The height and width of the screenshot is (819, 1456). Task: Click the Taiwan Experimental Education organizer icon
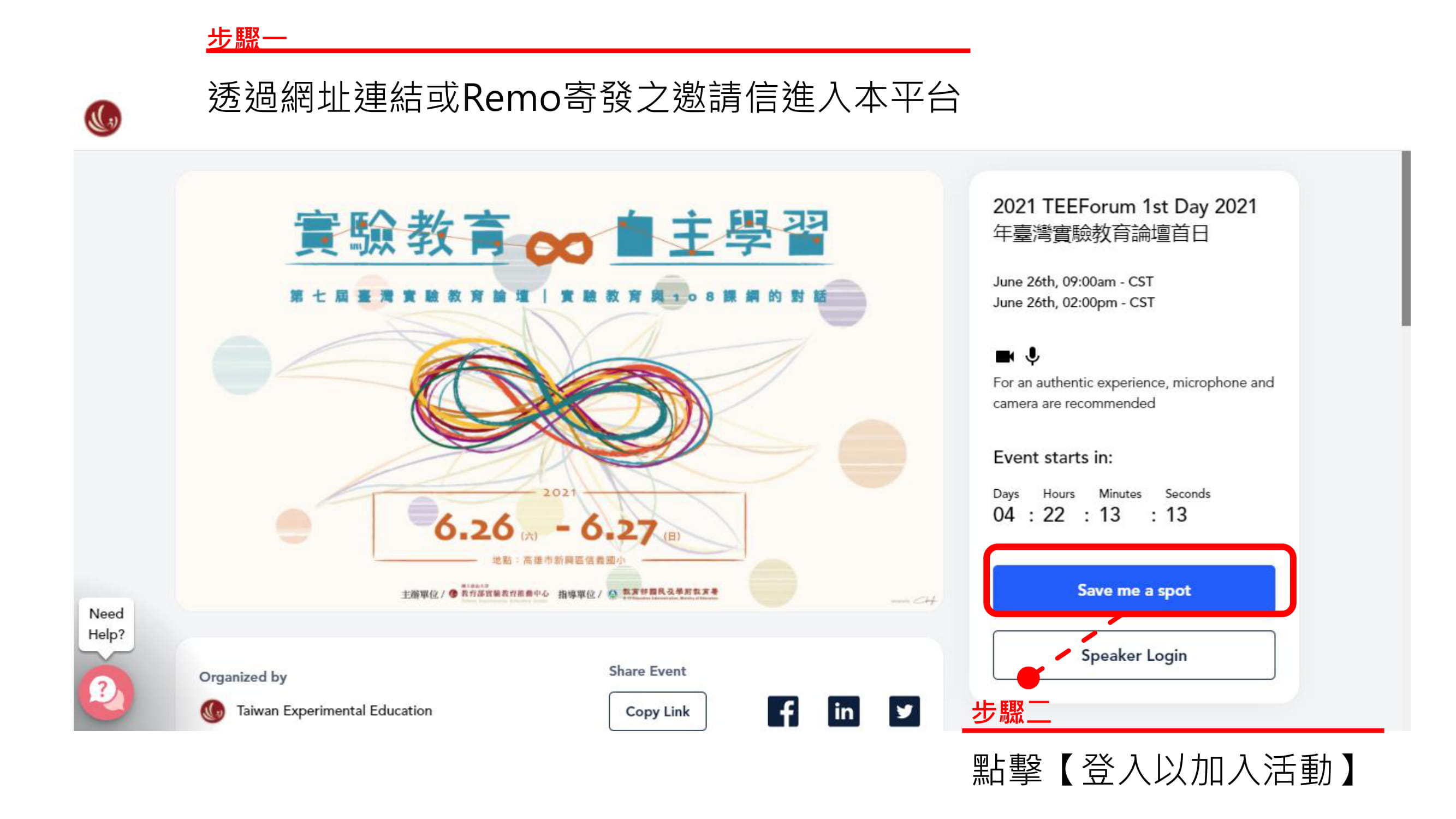(212, 712)
